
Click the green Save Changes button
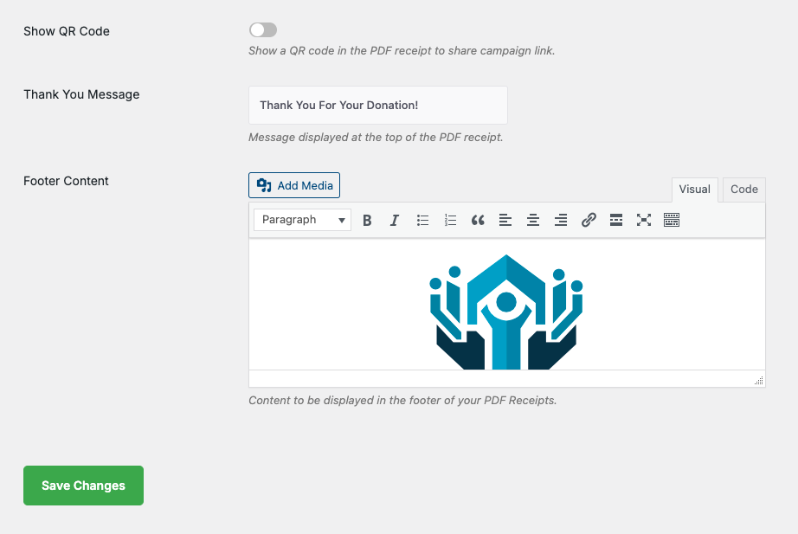83,486
